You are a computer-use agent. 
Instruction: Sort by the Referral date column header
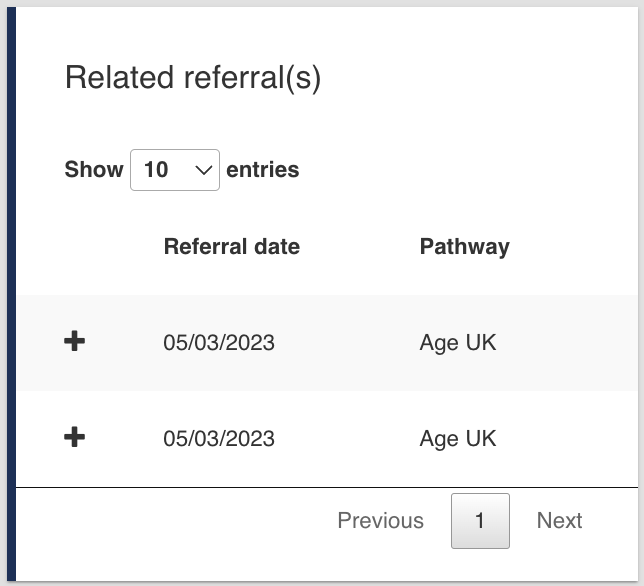(x=231, y=247)
